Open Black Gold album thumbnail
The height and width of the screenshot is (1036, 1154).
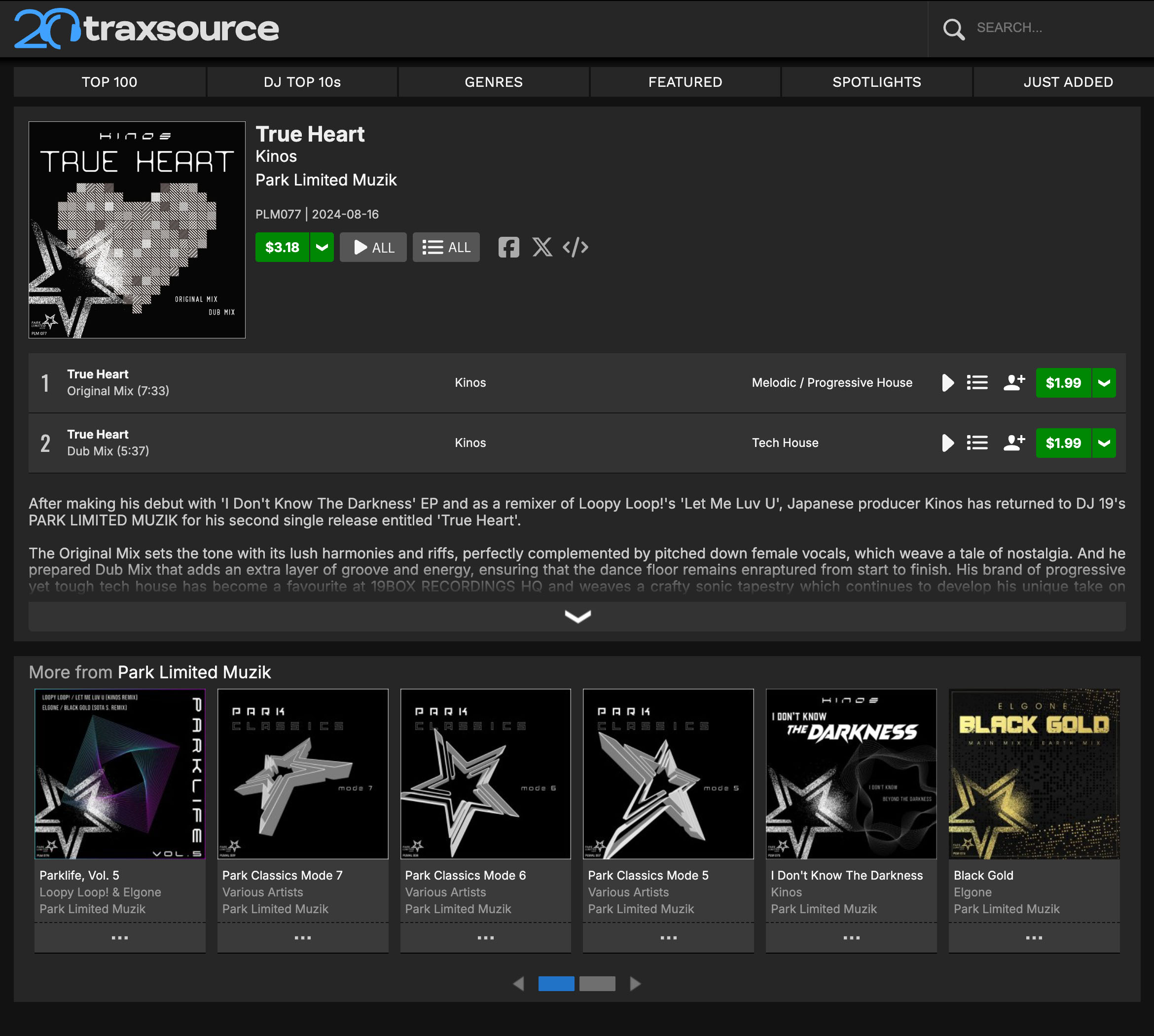pos(1034,774)
